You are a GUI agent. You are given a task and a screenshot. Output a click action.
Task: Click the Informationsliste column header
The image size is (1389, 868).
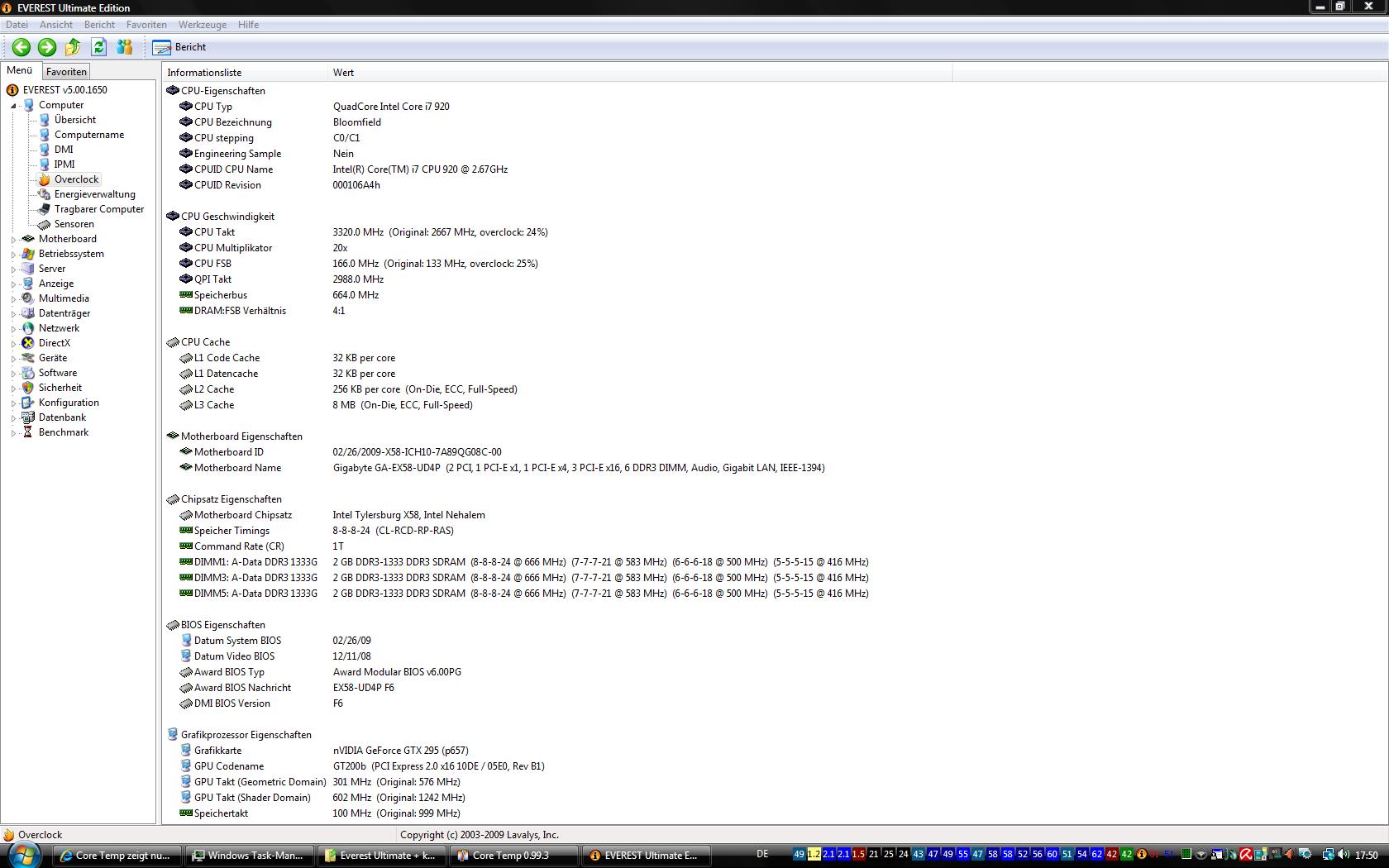coord(245,73)
